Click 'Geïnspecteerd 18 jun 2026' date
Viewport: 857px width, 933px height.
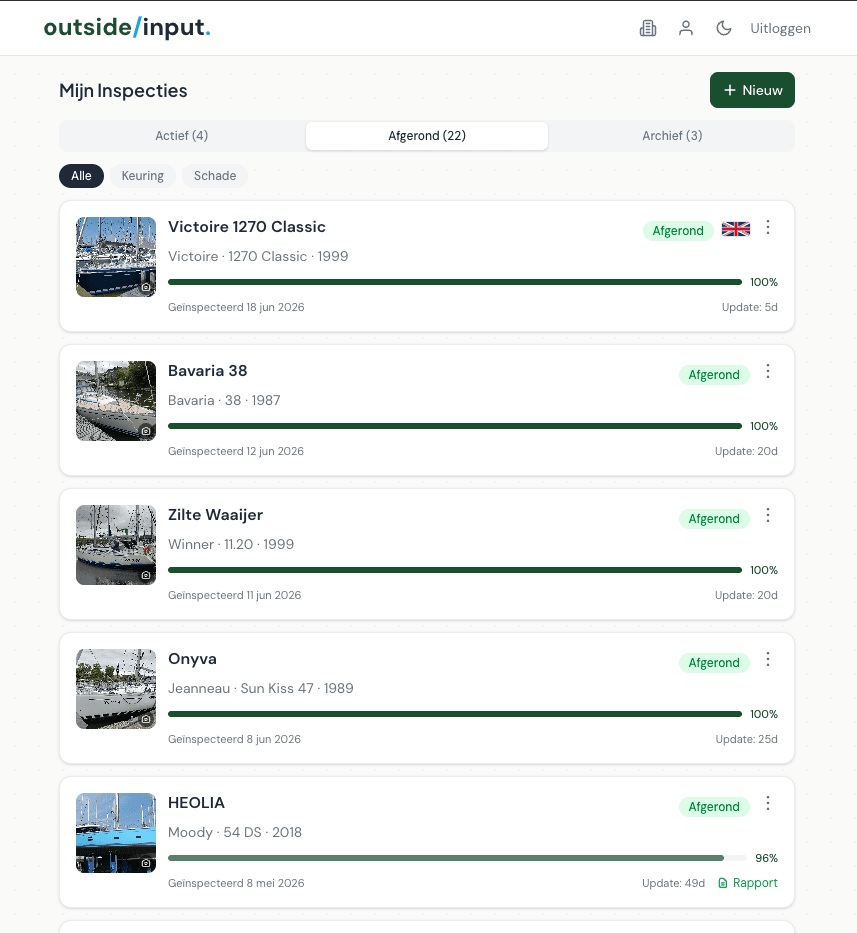[236, 307]
